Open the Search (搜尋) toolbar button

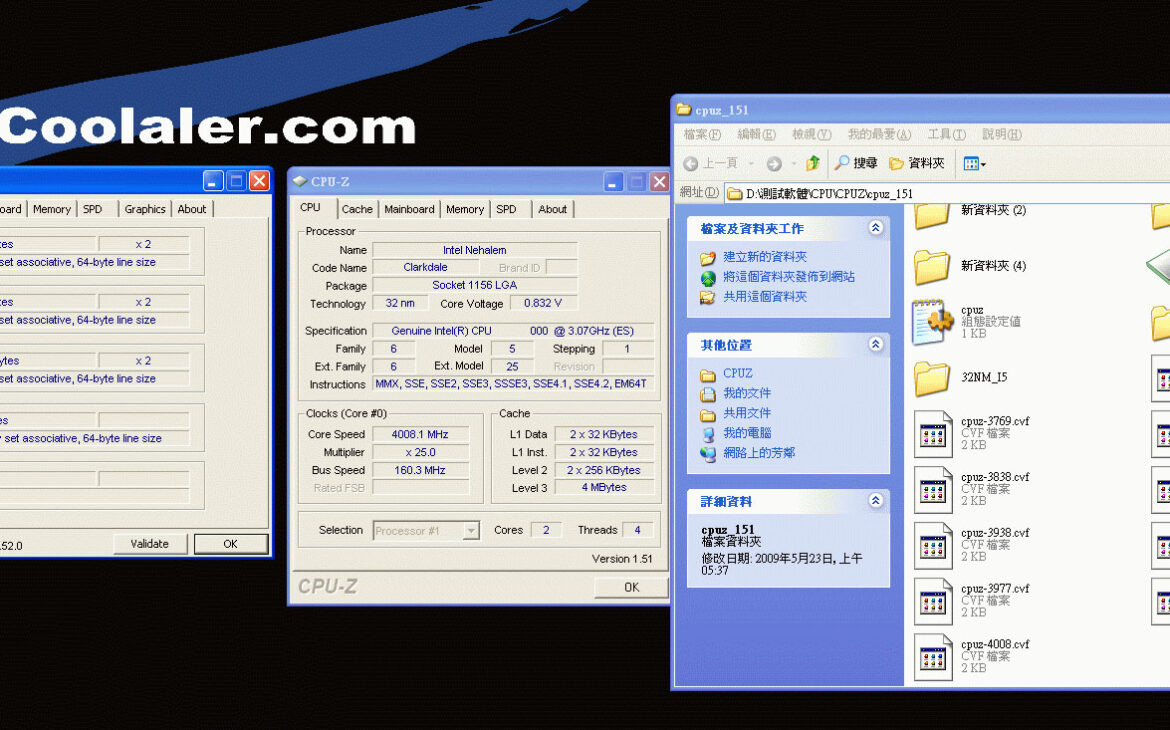[x=856, y=163]
